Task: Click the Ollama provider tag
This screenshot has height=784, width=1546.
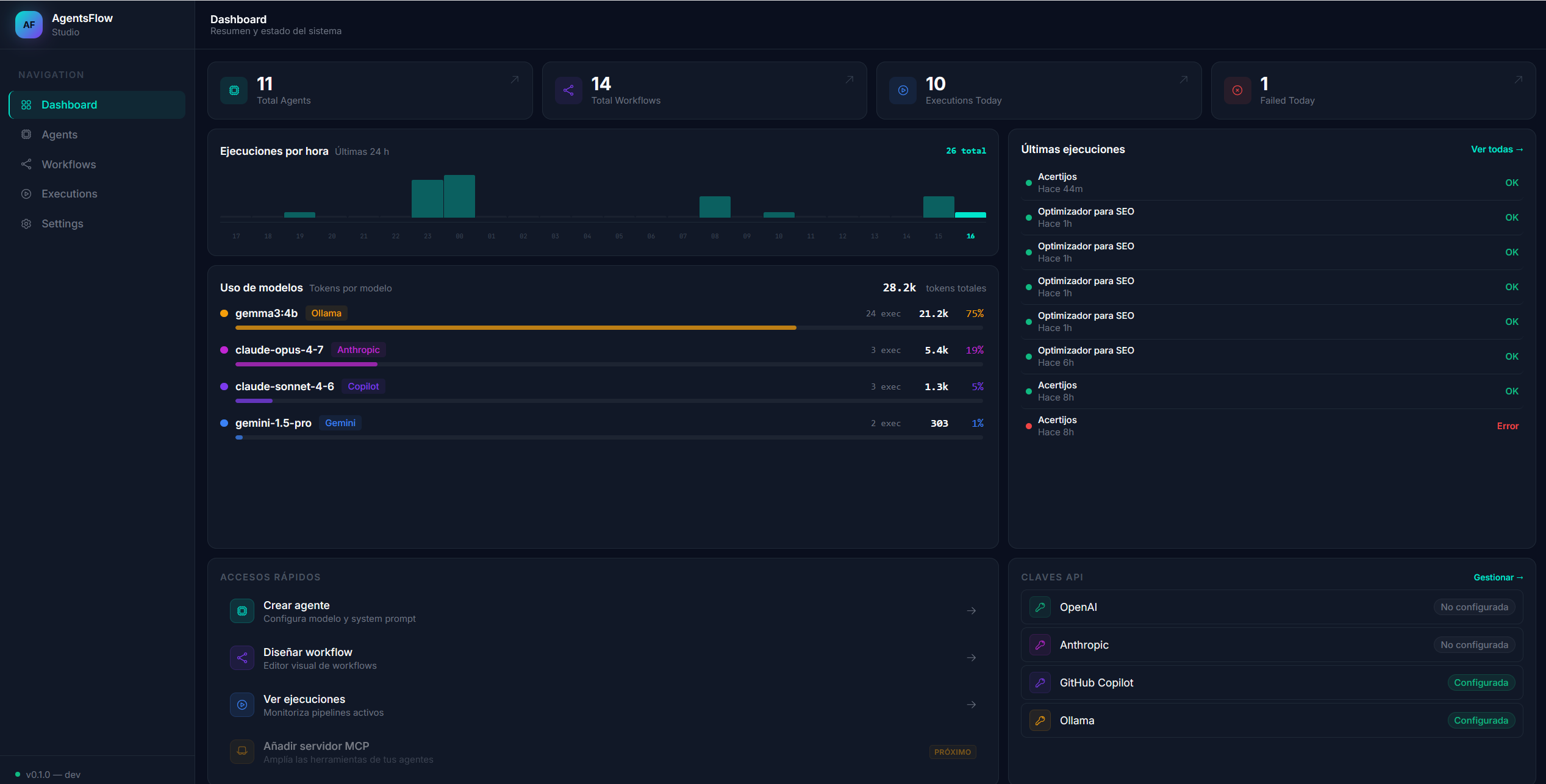Action: point(326,313)
